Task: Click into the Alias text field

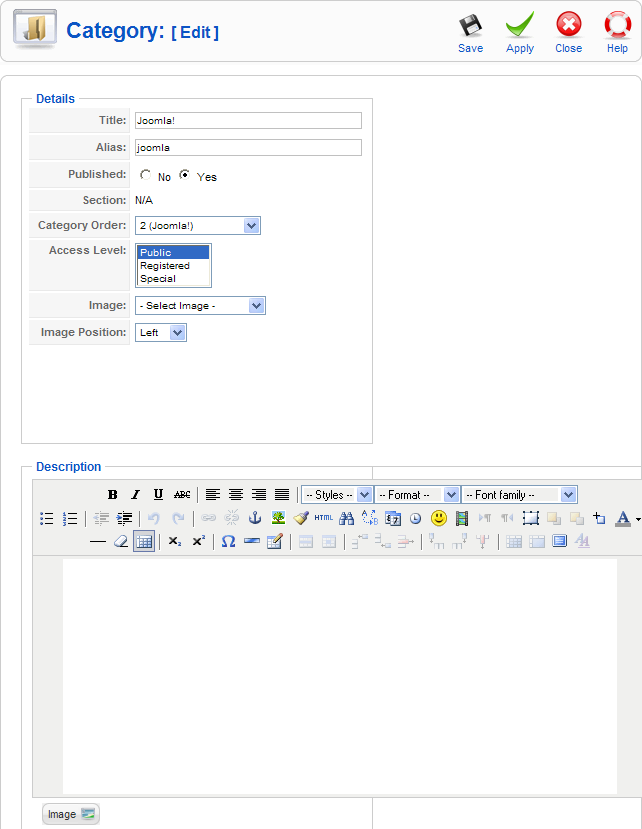Action: 248,148
